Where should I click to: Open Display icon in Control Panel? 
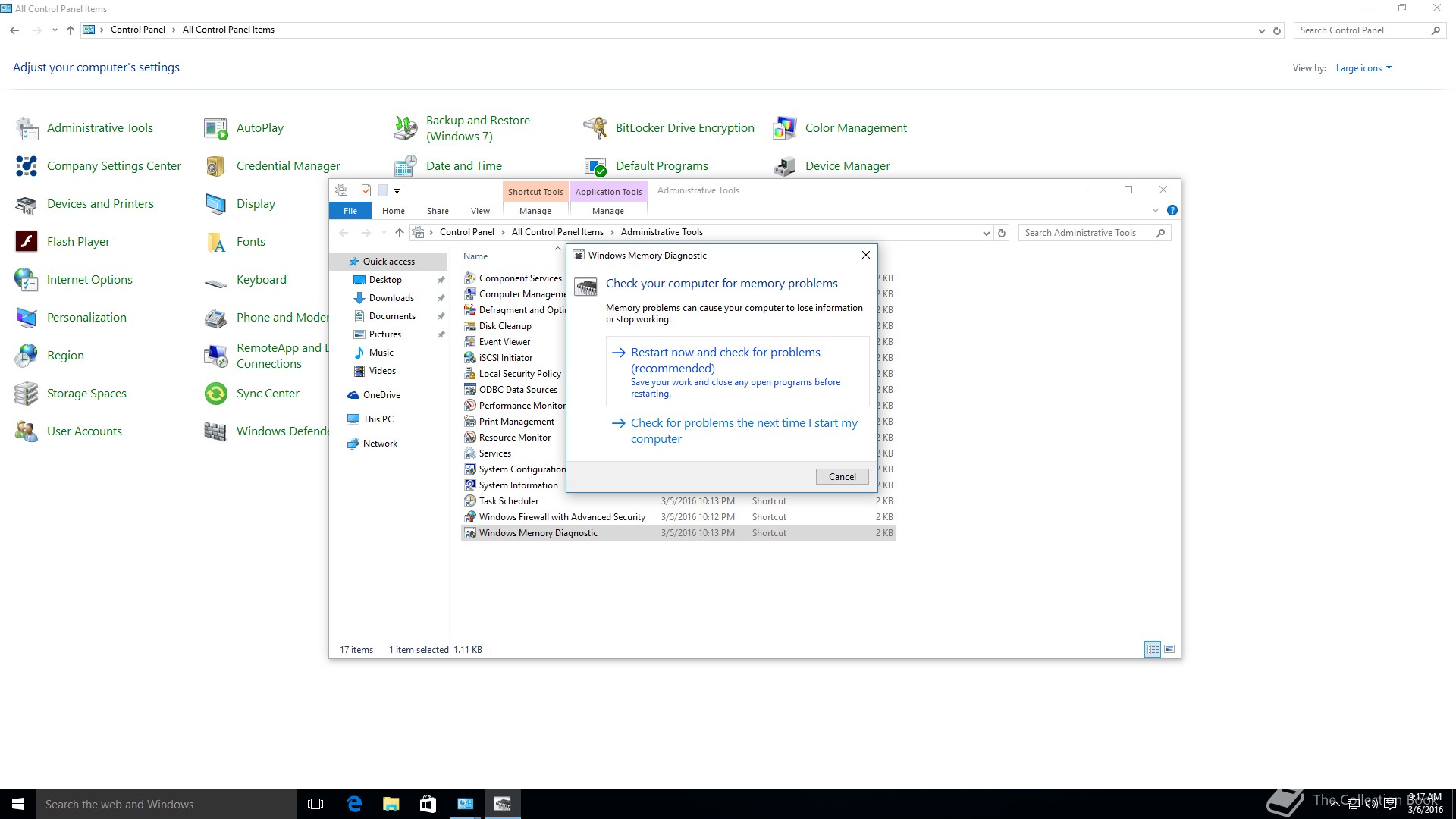tap(216, 204)
